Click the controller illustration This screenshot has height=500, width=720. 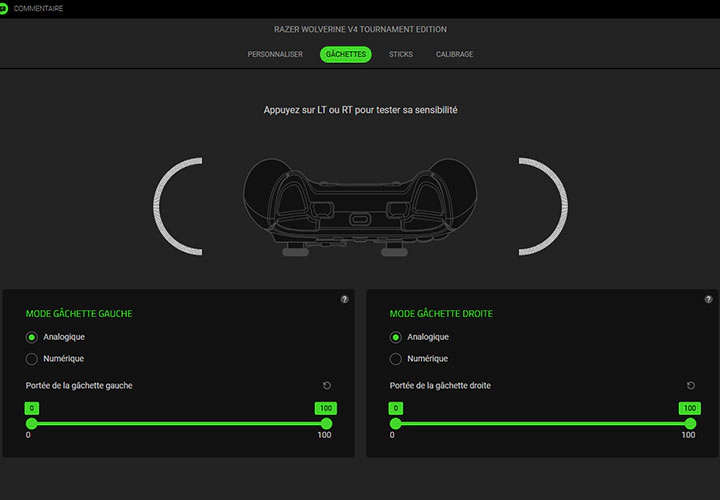tap(360, 207)
